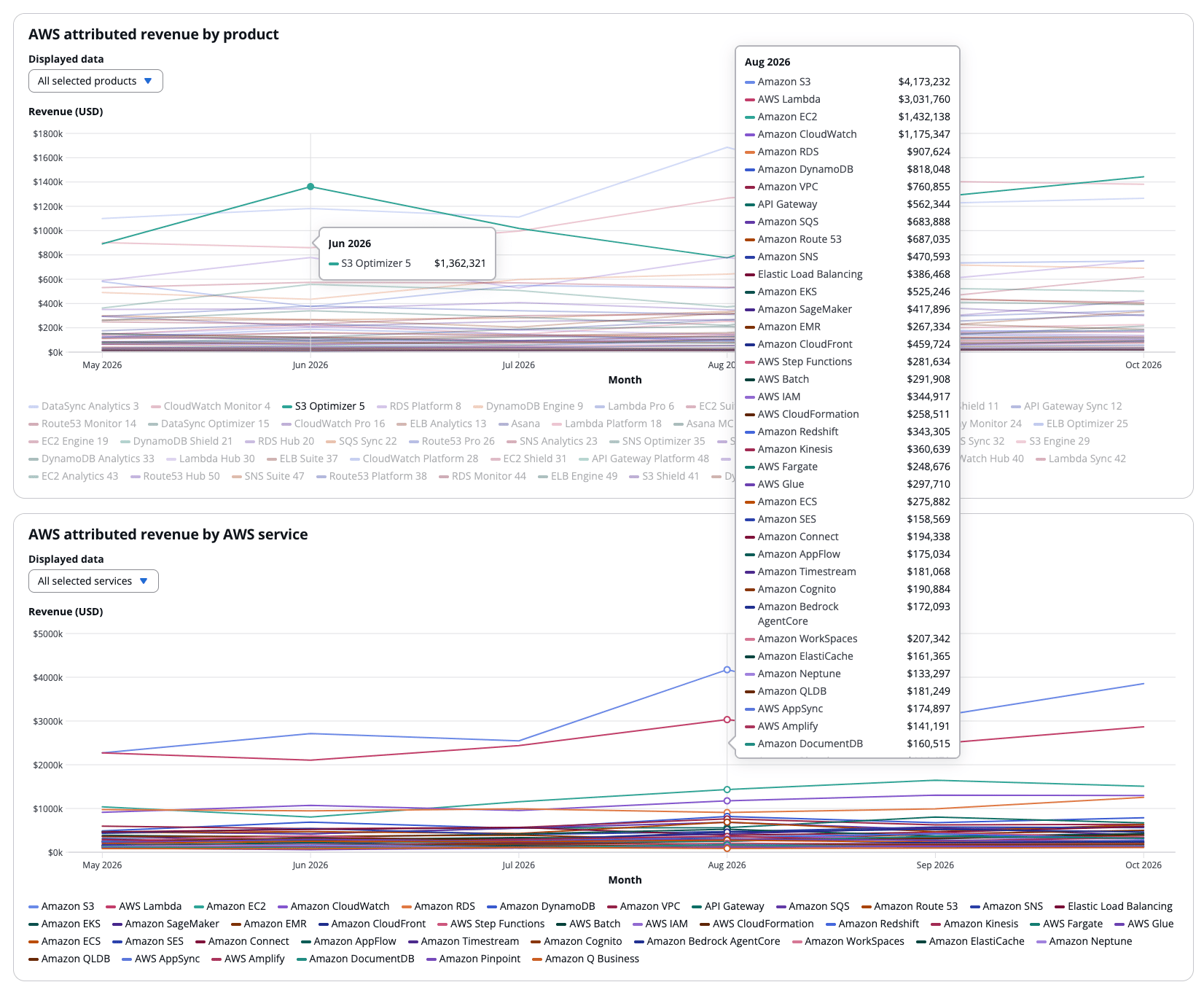The image size is (1204, 990).
Task: Select DataSync Analytics 3 in the product legend
Action: tap(84, 406)
